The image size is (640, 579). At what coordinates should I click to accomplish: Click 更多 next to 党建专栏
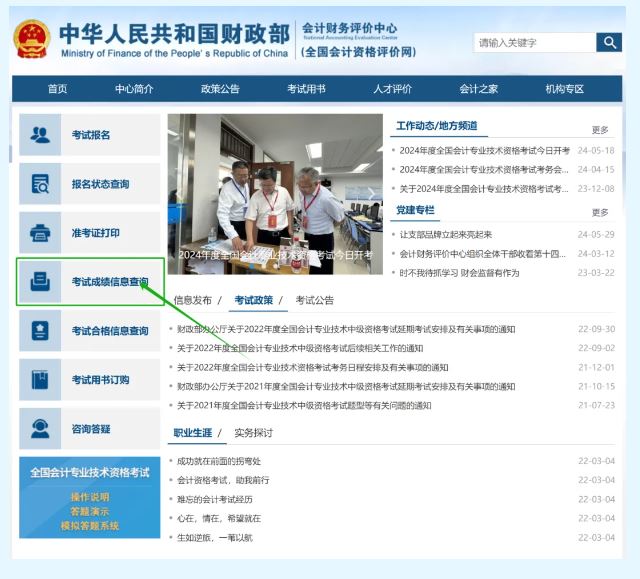[600, 212]
